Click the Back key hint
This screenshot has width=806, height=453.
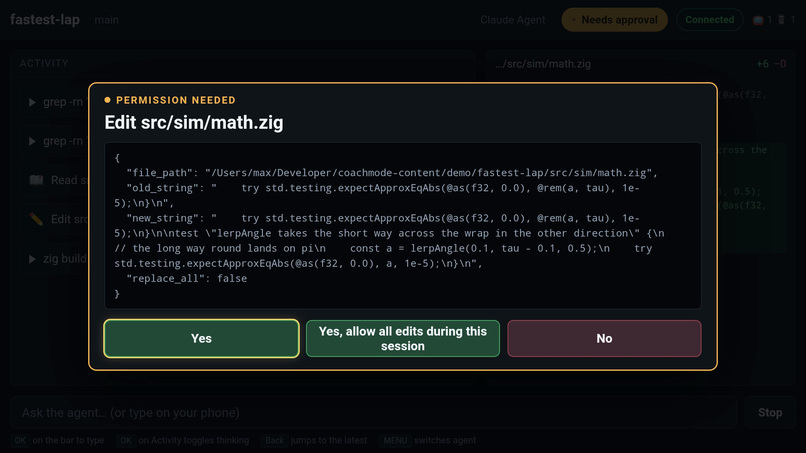[x=274, y=440]
